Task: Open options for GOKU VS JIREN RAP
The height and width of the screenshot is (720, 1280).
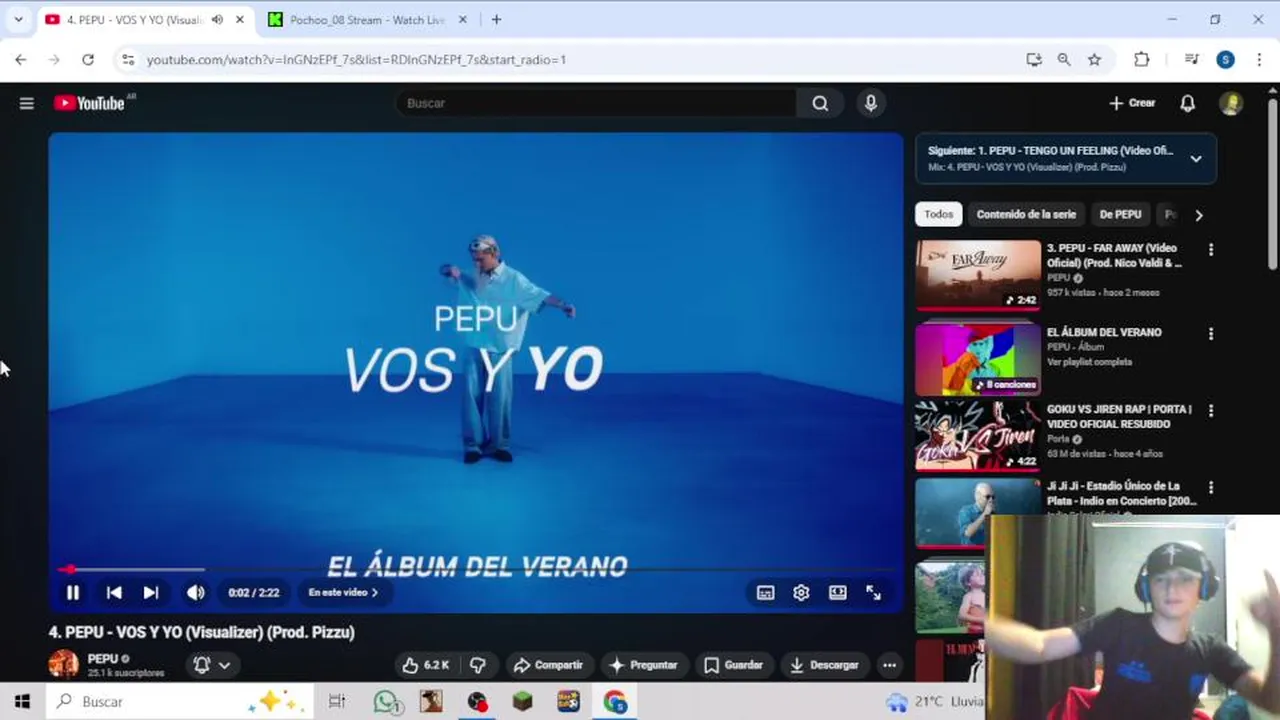Action: point(1211,411)
